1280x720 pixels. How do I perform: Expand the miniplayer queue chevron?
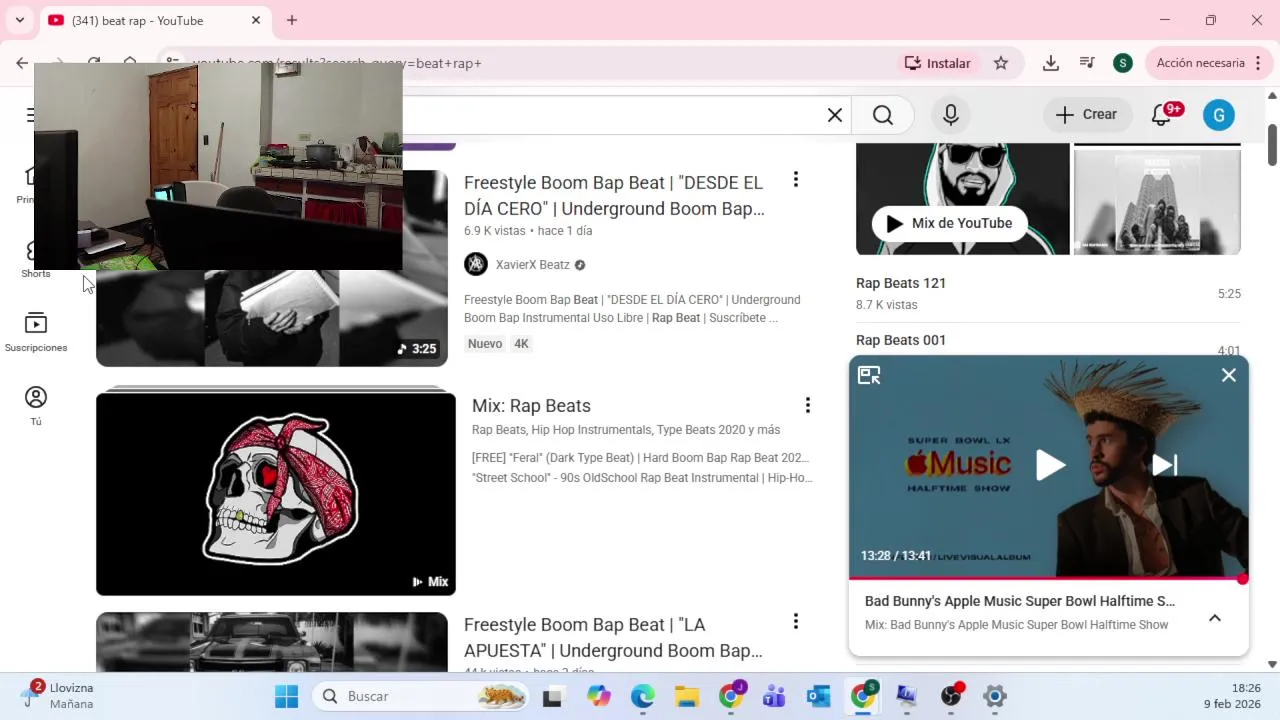[x=1215, y=618]
